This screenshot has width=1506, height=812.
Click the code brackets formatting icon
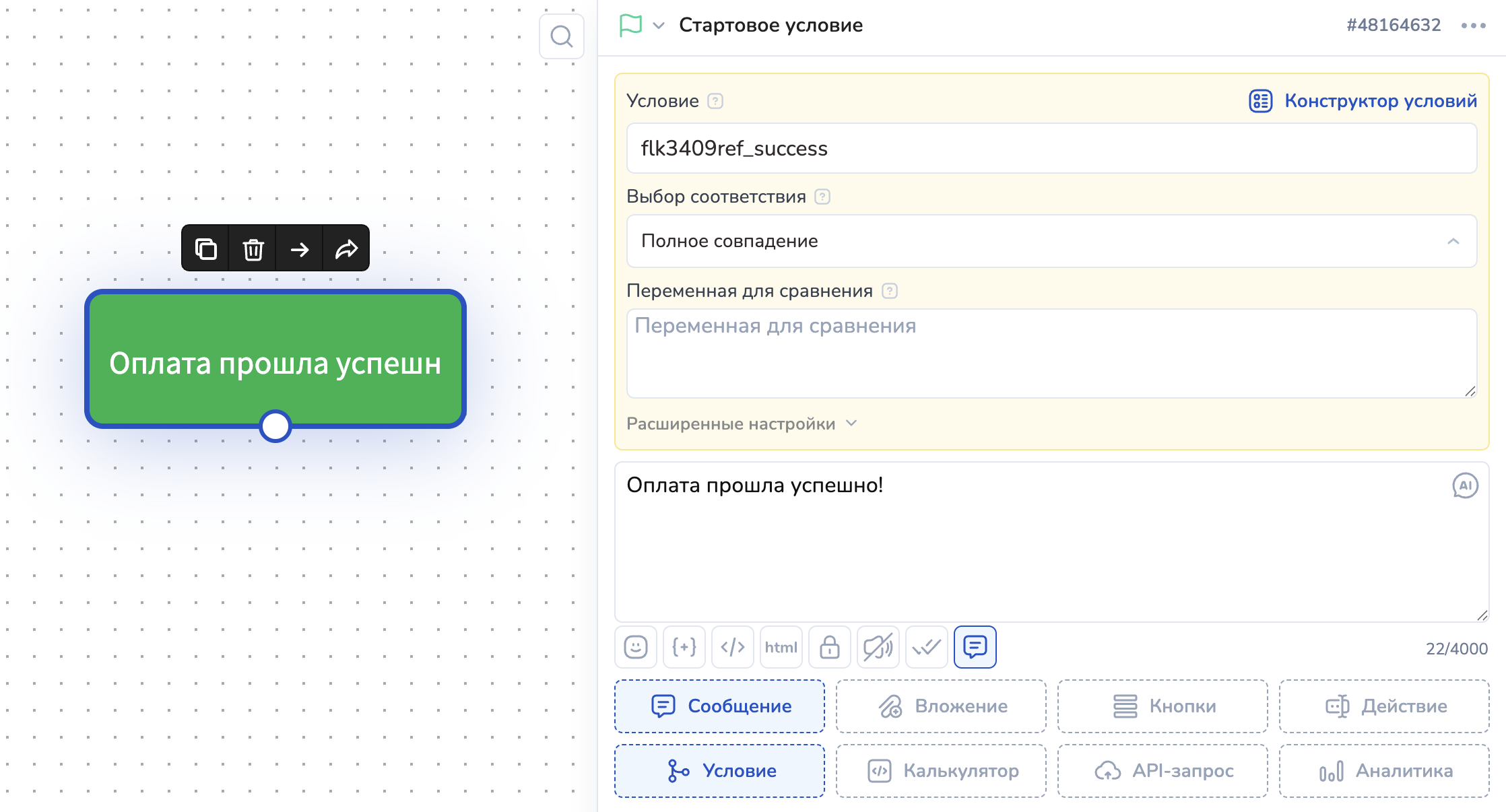pyautogui.click(x=732, y=647)
